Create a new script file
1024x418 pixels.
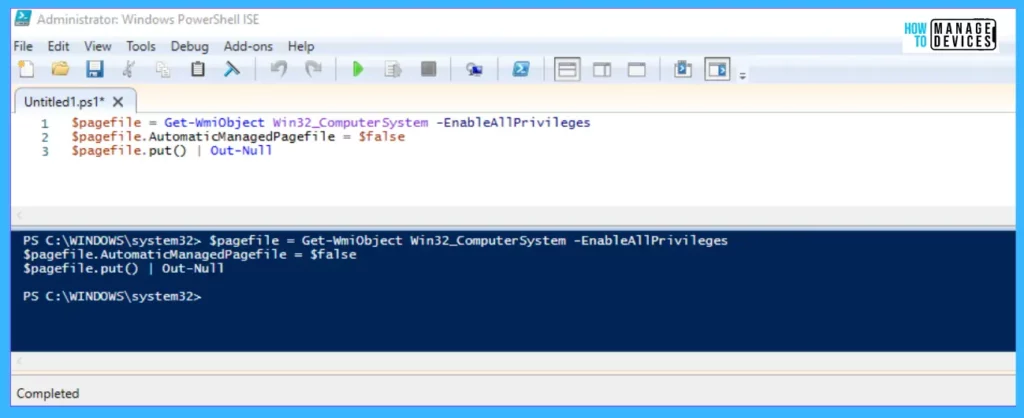(x=25, y=69)
